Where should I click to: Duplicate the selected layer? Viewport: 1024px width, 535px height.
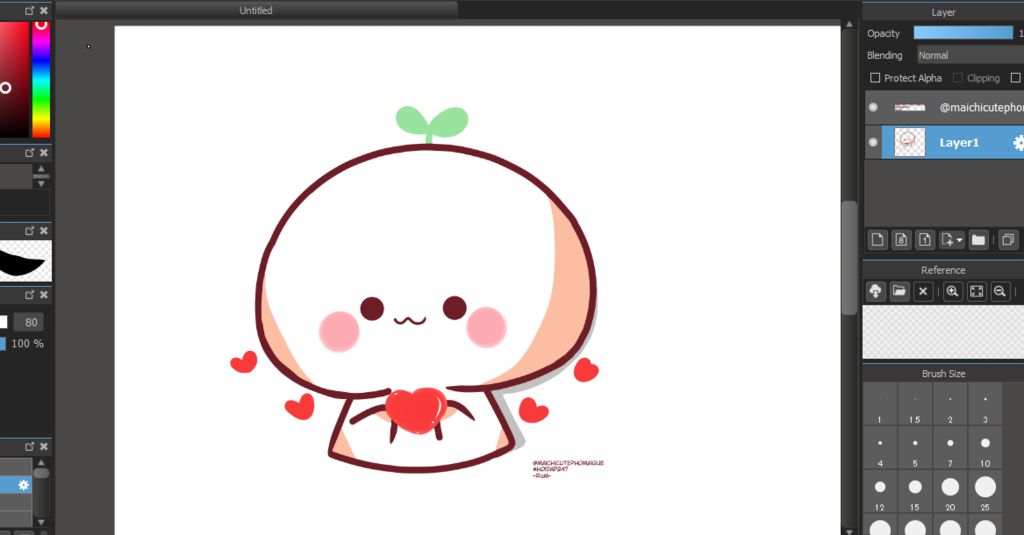pos(1008,240)
